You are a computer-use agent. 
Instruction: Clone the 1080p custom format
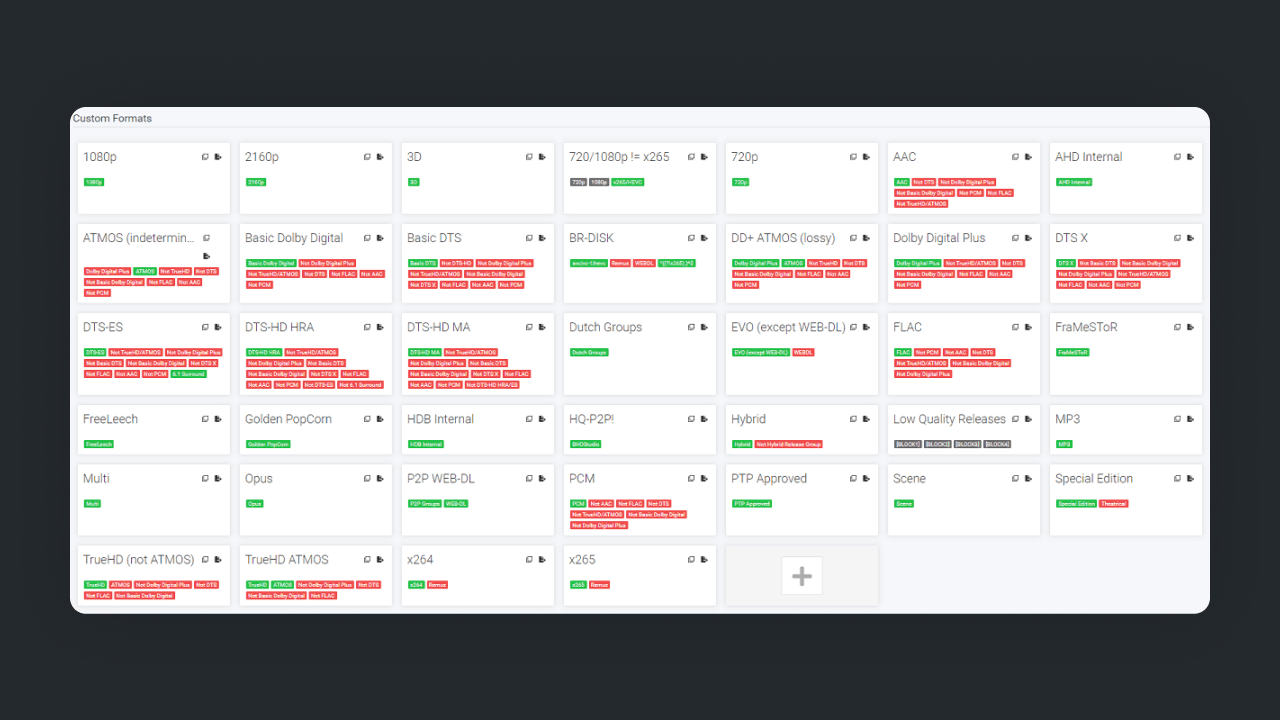(205, 157)
